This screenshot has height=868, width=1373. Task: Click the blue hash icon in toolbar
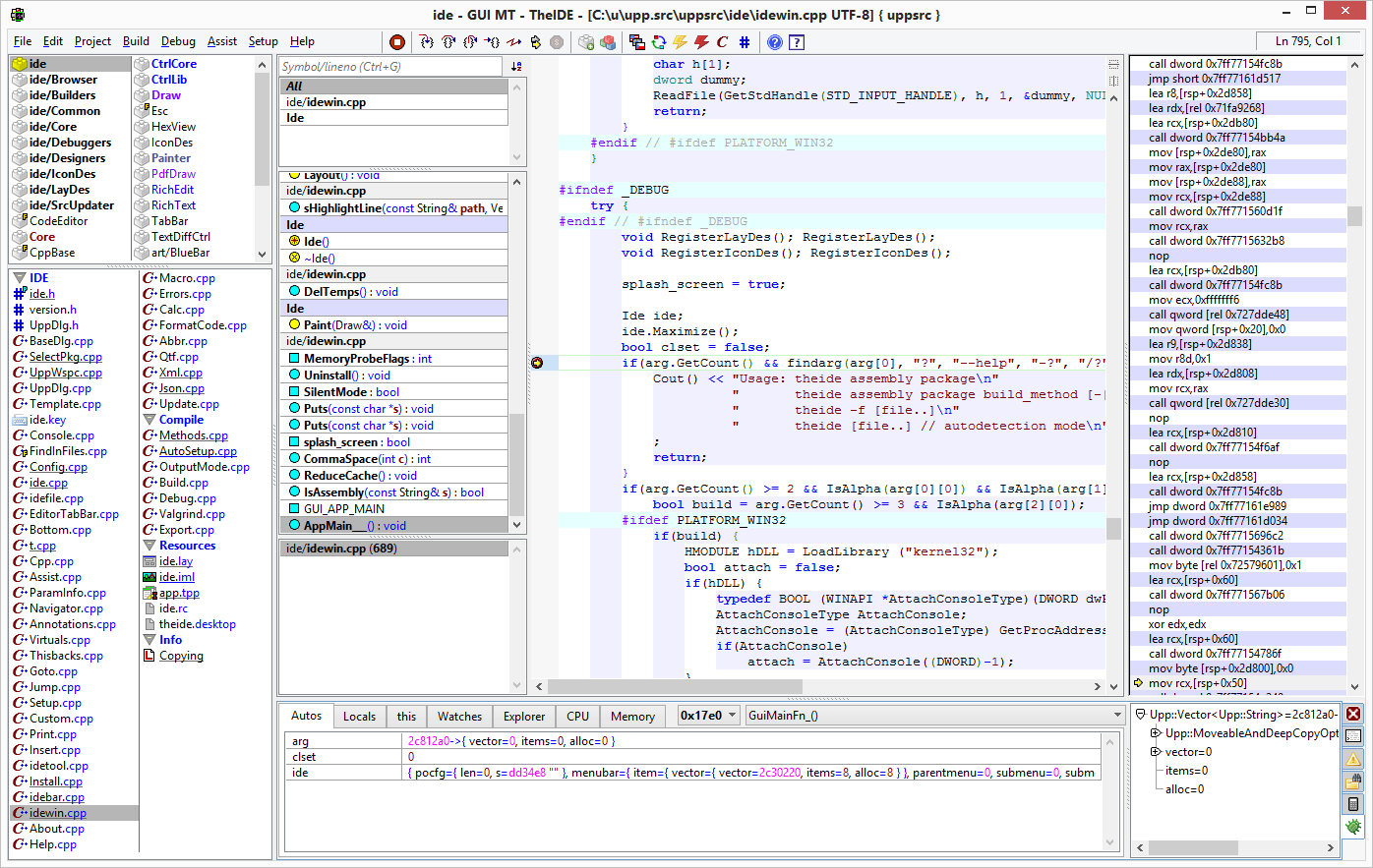pyautogui.click(x=745, y=41)
